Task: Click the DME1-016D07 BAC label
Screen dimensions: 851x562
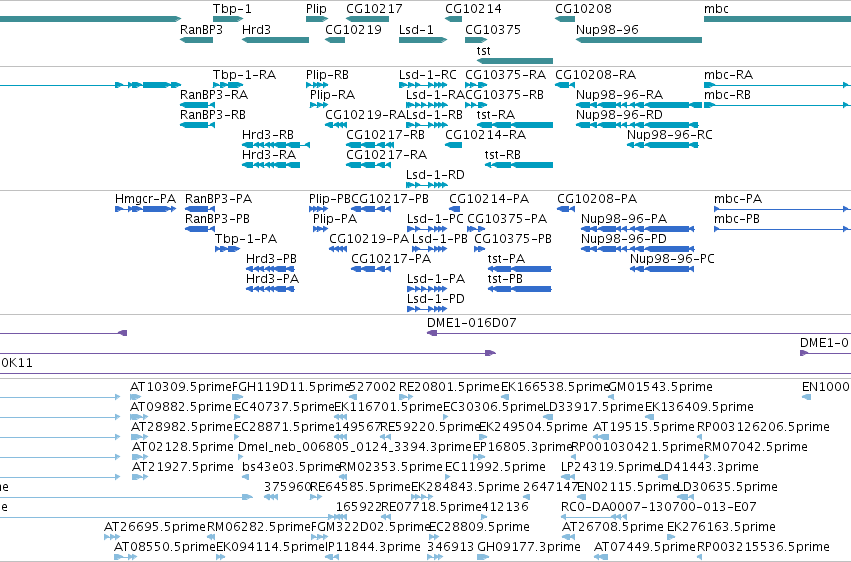Action: [472, 323]
